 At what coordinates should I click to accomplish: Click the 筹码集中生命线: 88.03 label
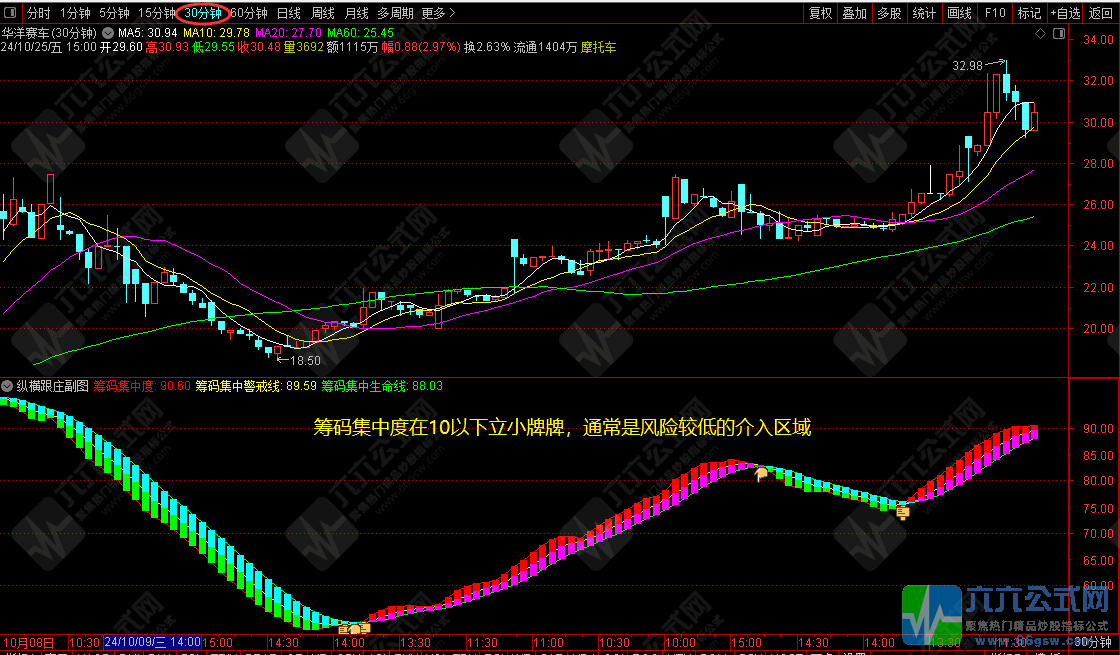[x=381, y=386]
